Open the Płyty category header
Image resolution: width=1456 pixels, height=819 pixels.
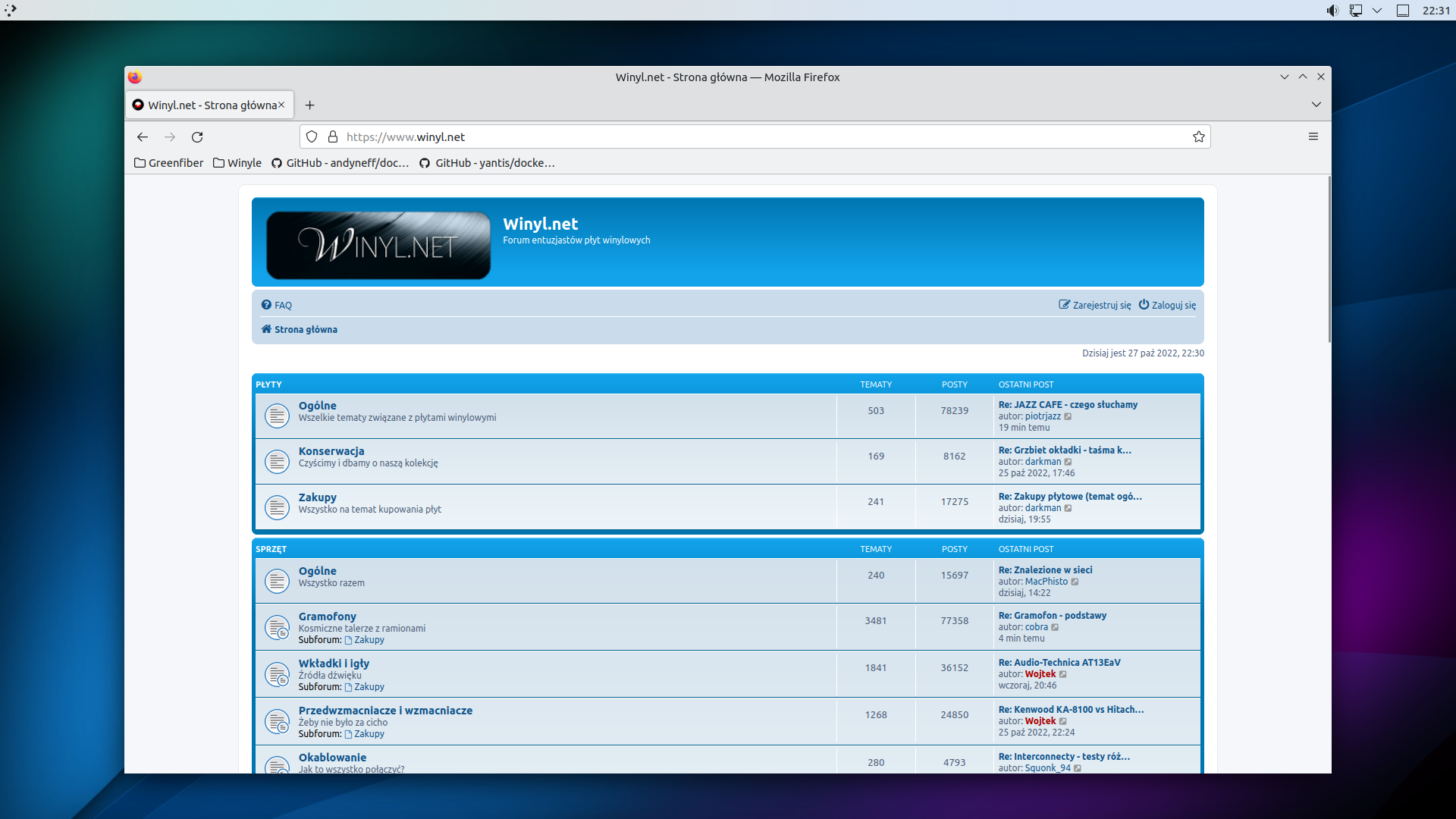(268, 384)
